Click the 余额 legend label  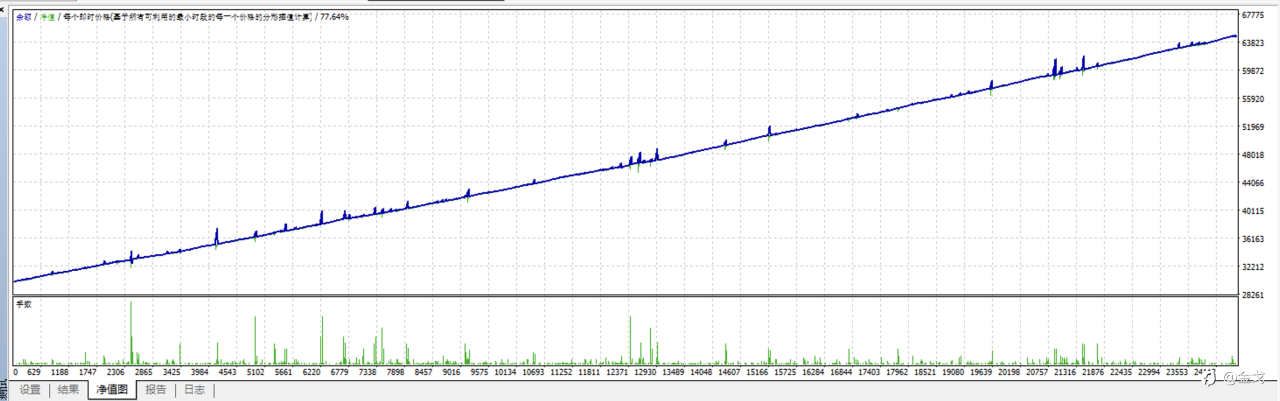23,17
